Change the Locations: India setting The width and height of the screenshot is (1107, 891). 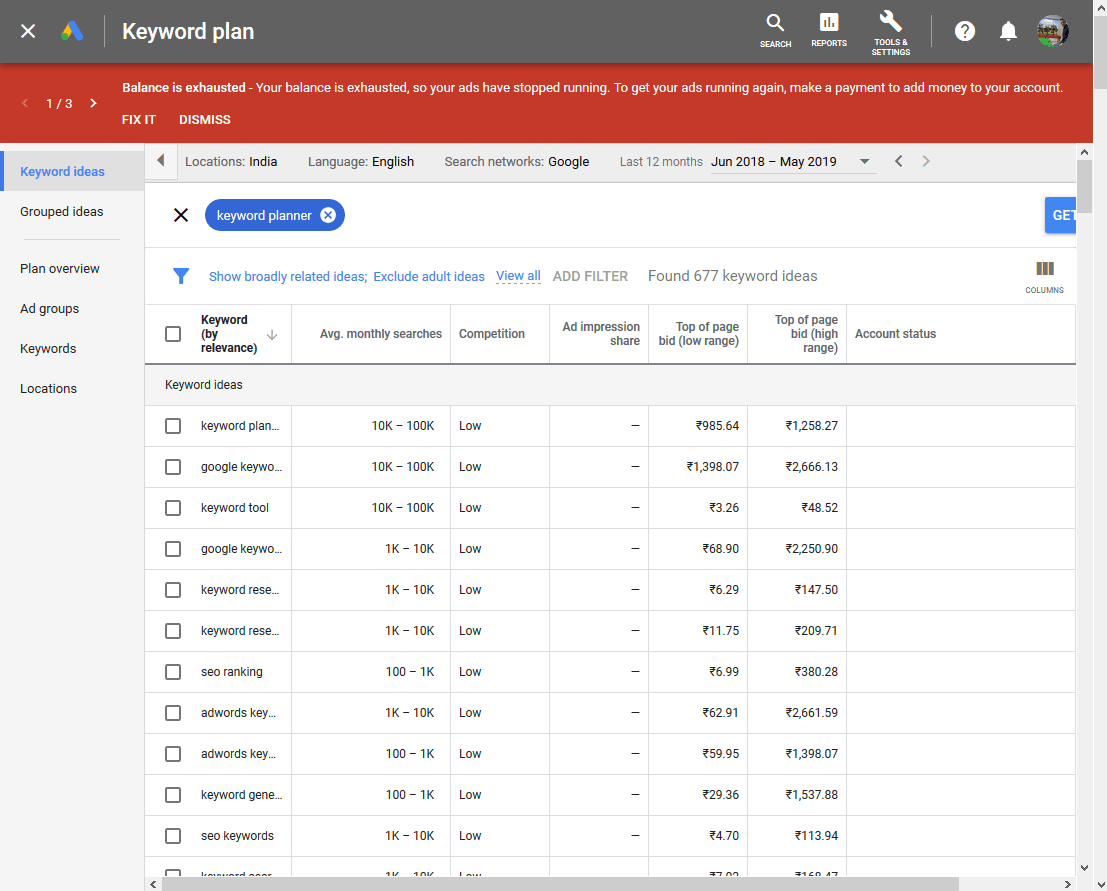point(231,162)
